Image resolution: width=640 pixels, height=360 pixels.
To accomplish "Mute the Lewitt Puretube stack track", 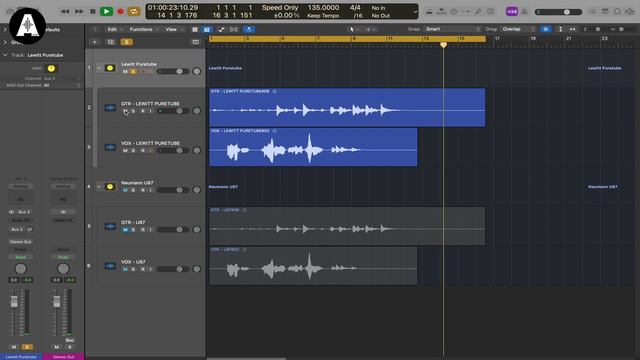I will pyautogui.click(x=125, y=72).
